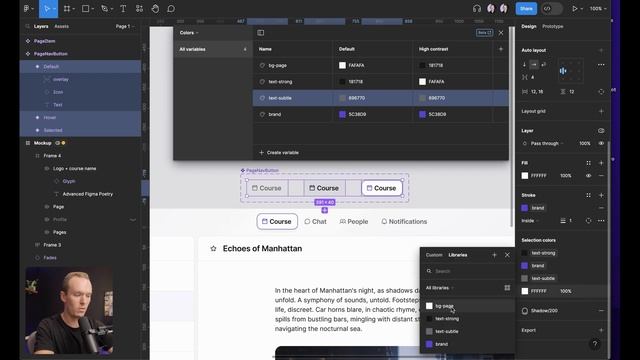Close the variables modal
640x360 pixels.
pos(501,33)
